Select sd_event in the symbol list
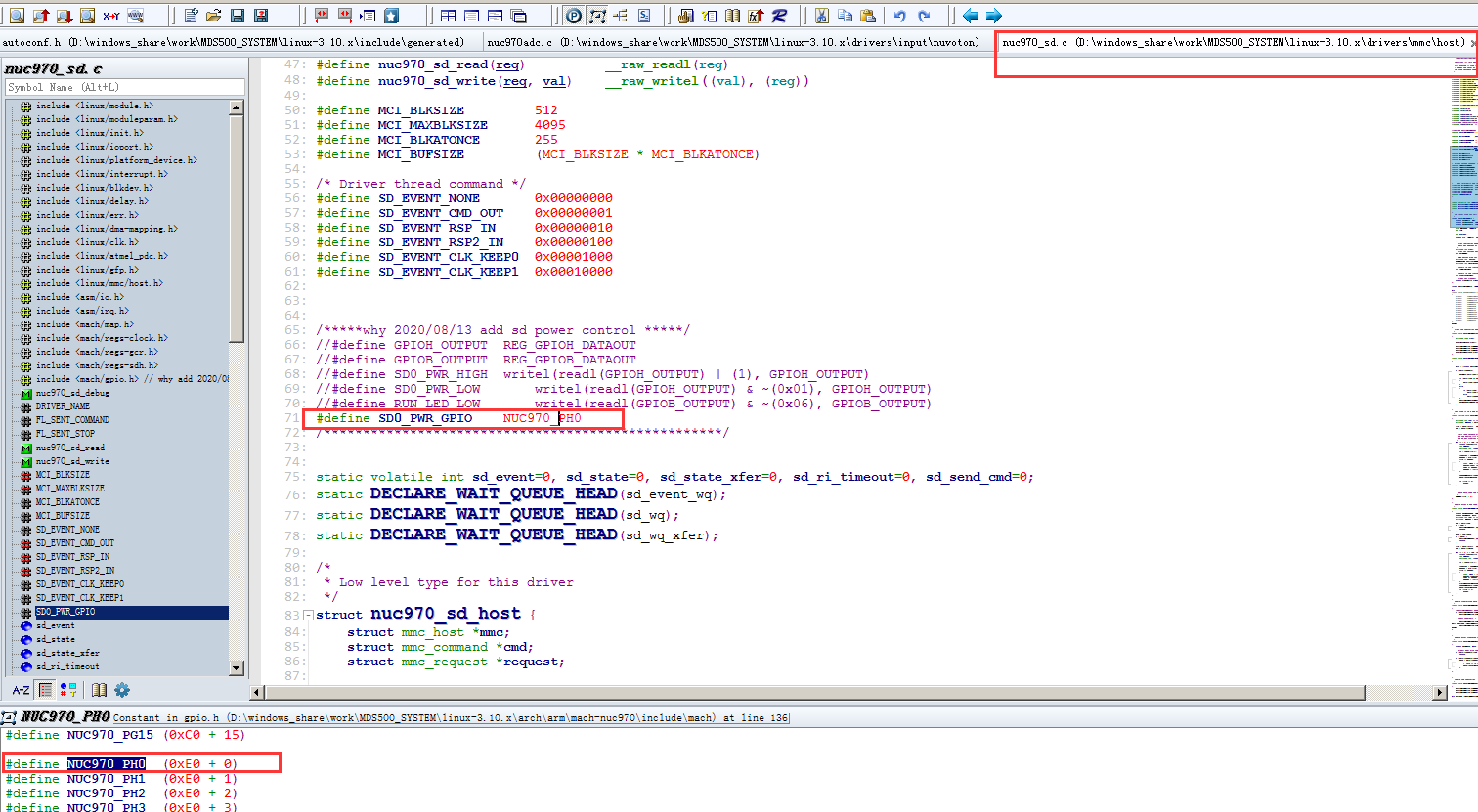This screenshot has width=1478, height=812. click(56, 625)
